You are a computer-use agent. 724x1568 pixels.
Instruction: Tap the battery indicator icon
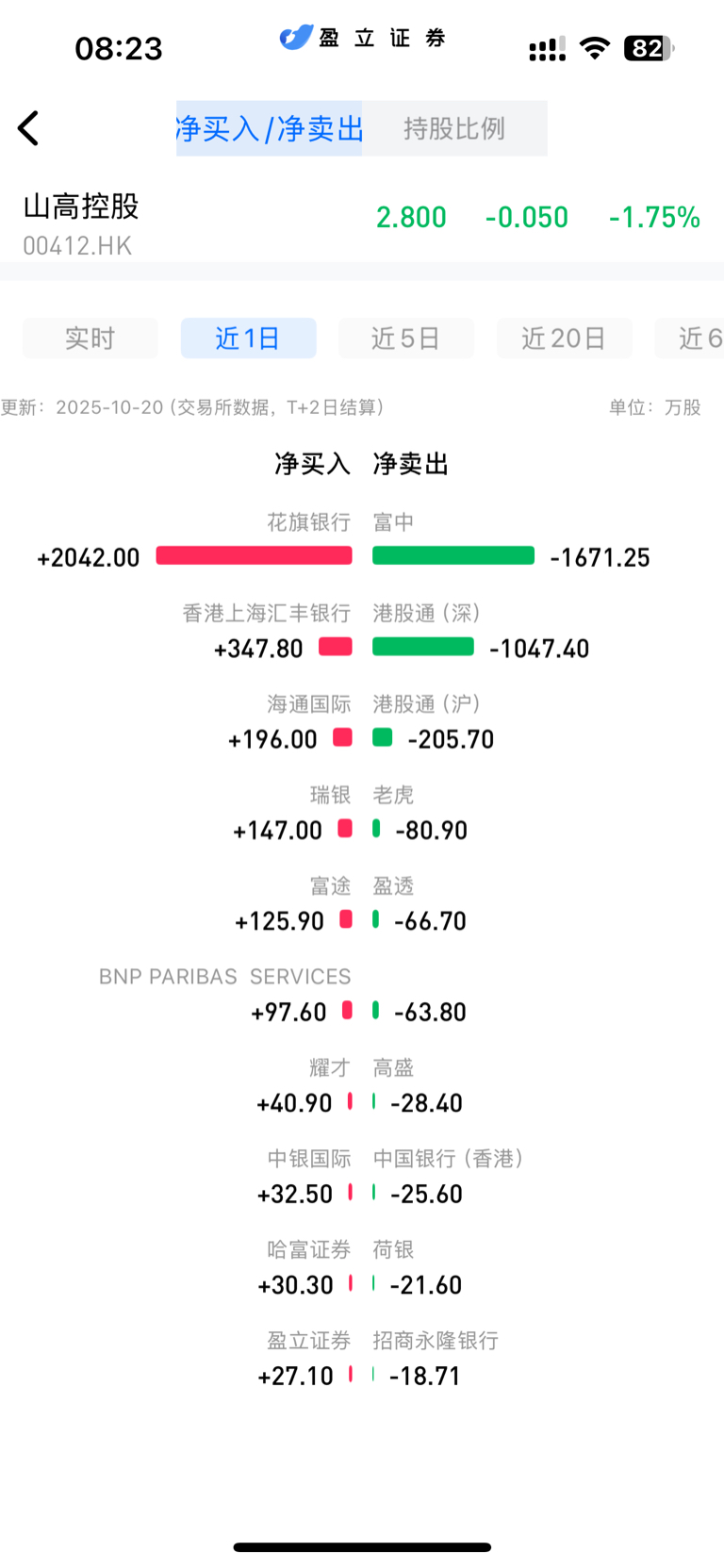tap(649, 48)
